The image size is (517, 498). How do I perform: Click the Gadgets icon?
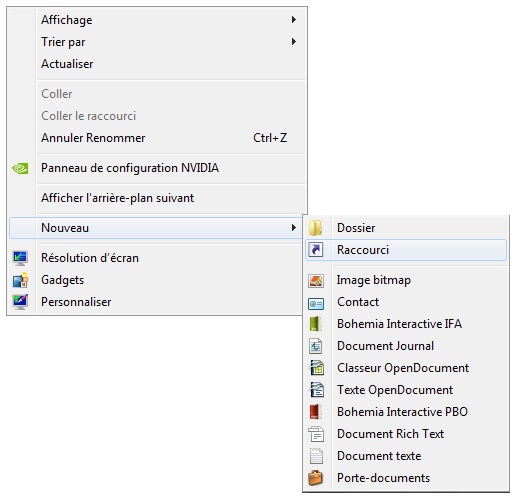(x=20, y=280)
